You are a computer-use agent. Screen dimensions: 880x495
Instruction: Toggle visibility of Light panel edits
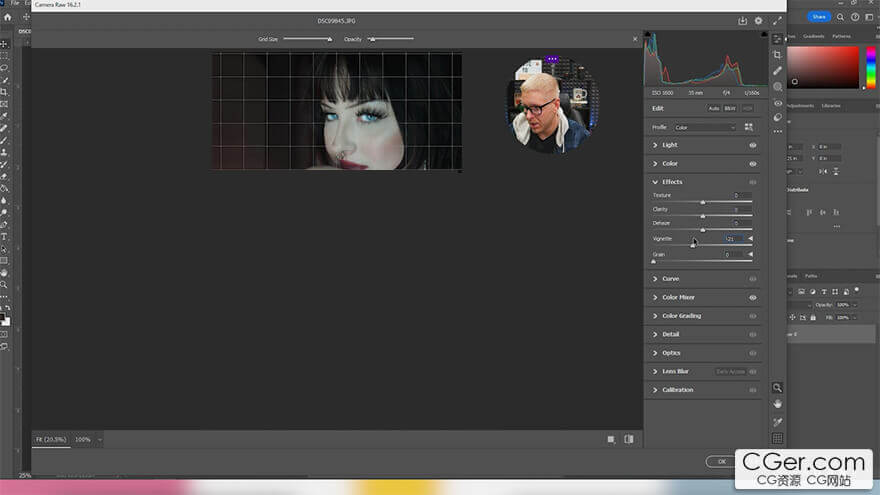(752, 145)
